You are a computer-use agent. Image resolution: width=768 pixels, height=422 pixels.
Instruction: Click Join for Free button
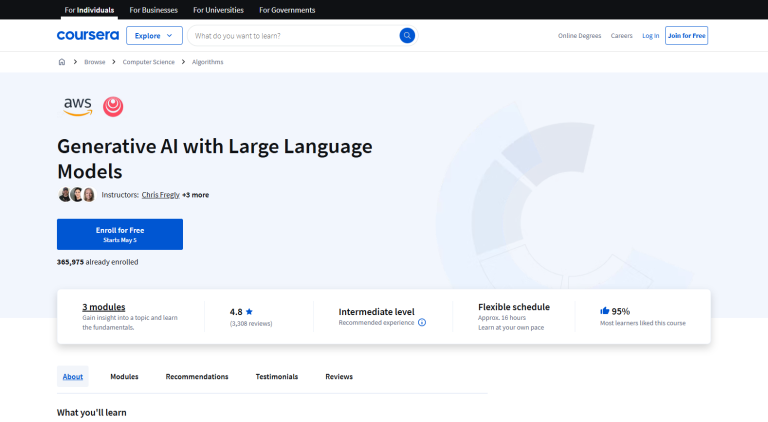686,35
